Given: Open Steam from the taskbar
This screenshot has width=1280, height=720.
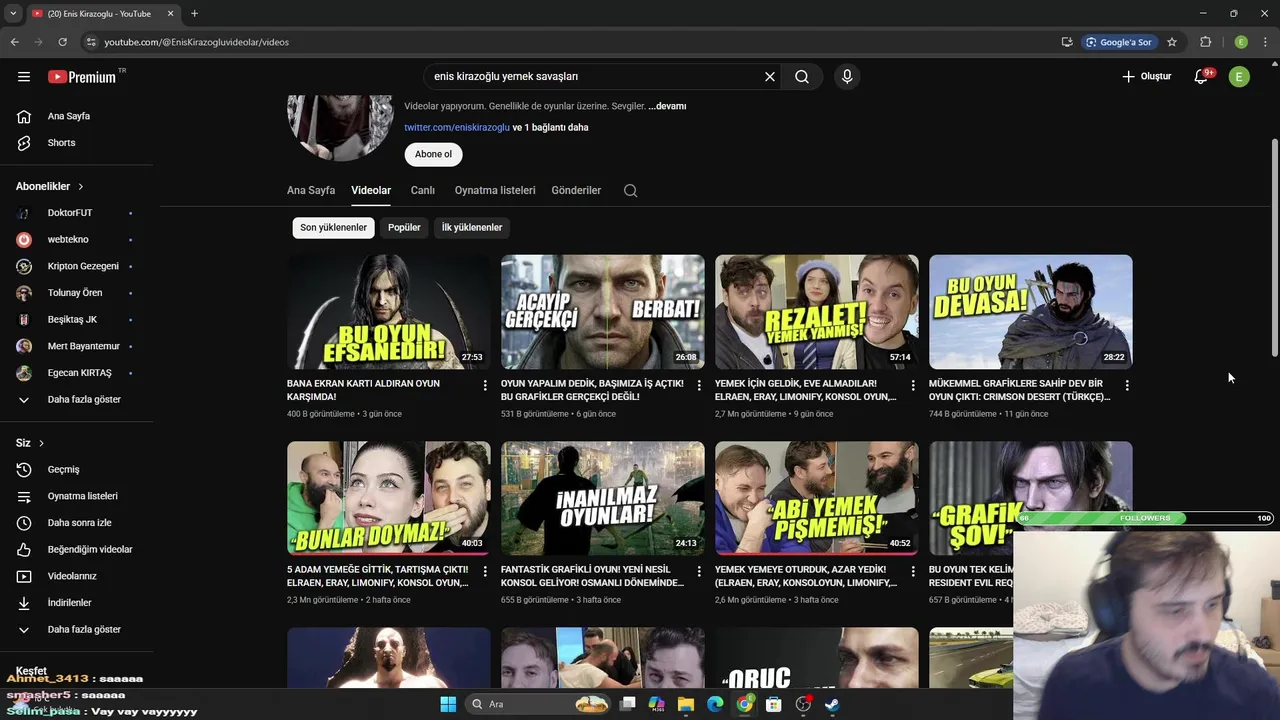Looking at the screenshot, I should tap(831, 704).
